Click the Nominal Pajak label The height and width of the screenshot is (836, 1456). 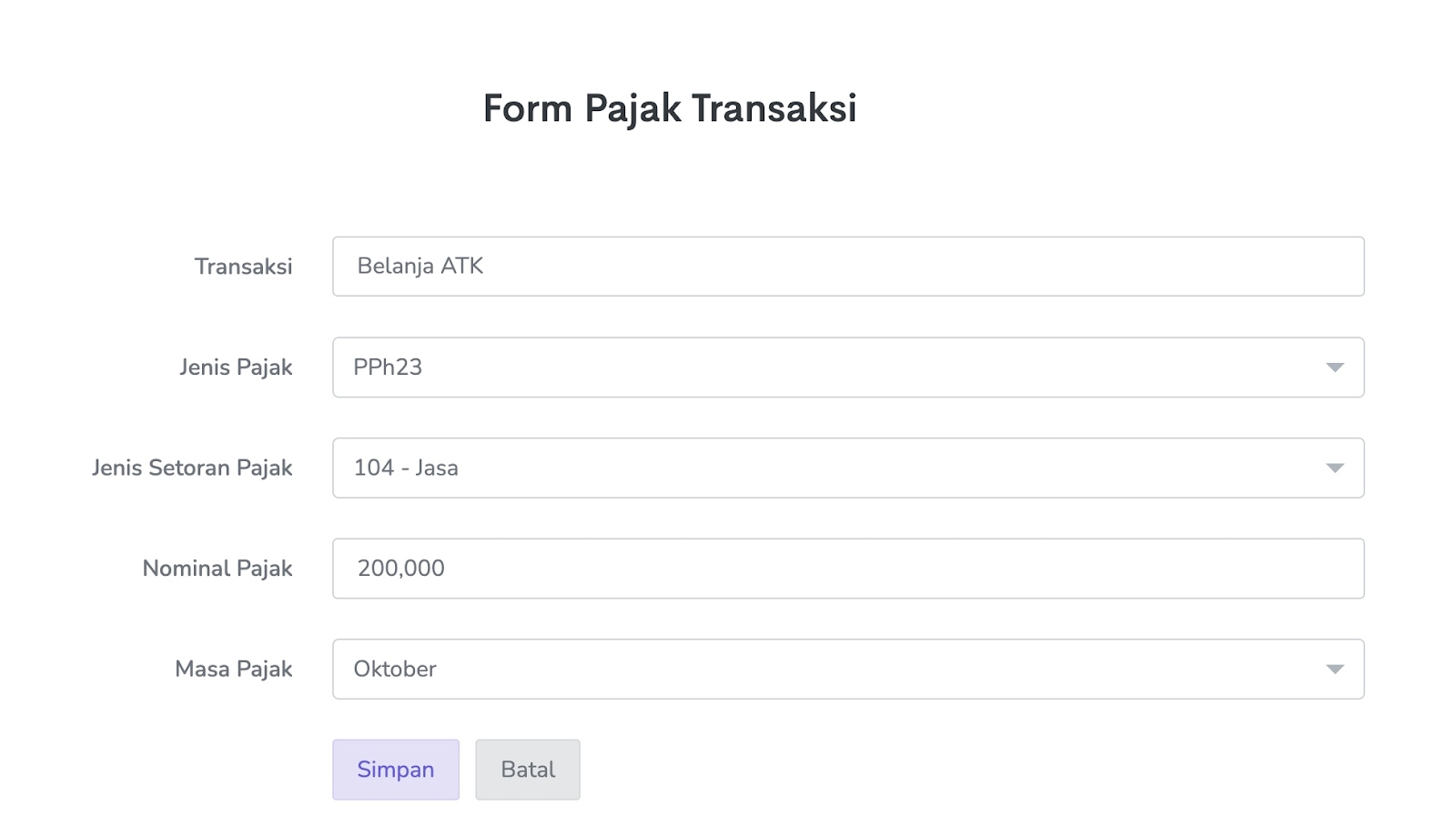pos(217,569)
